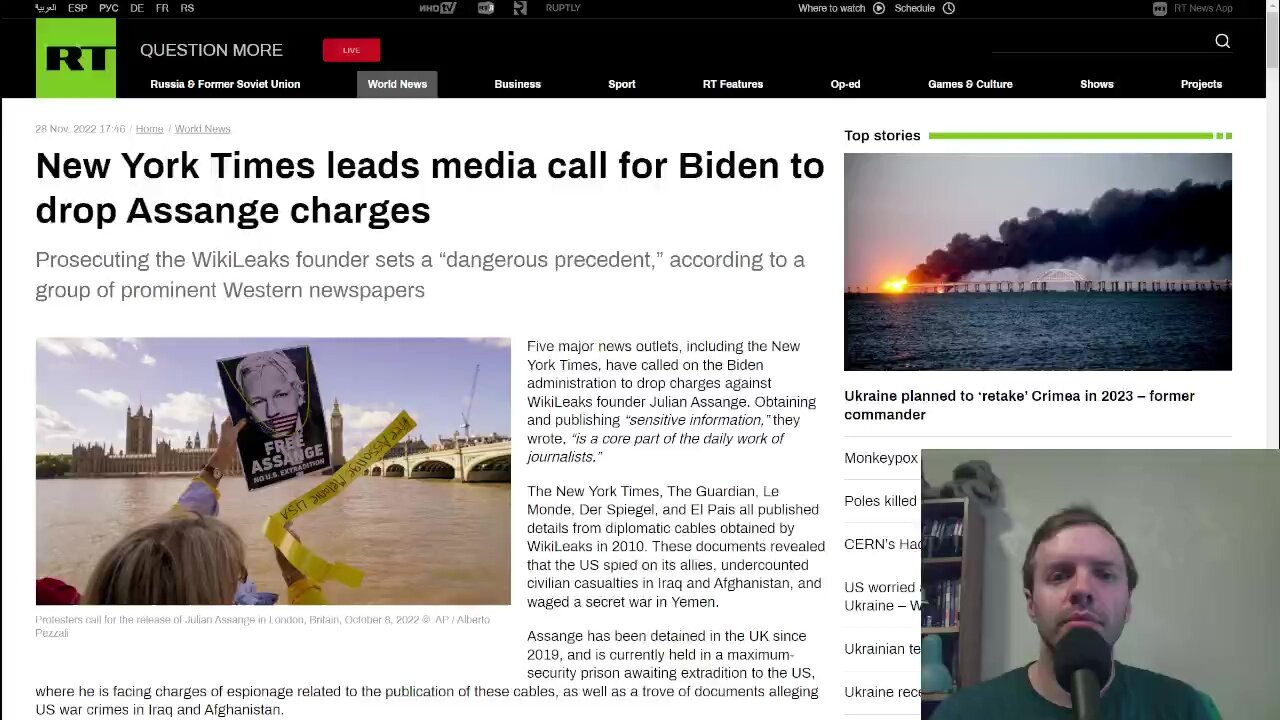
Task: Click the photo caption crediting Alberto Pezzali
Action: (262, 626)
